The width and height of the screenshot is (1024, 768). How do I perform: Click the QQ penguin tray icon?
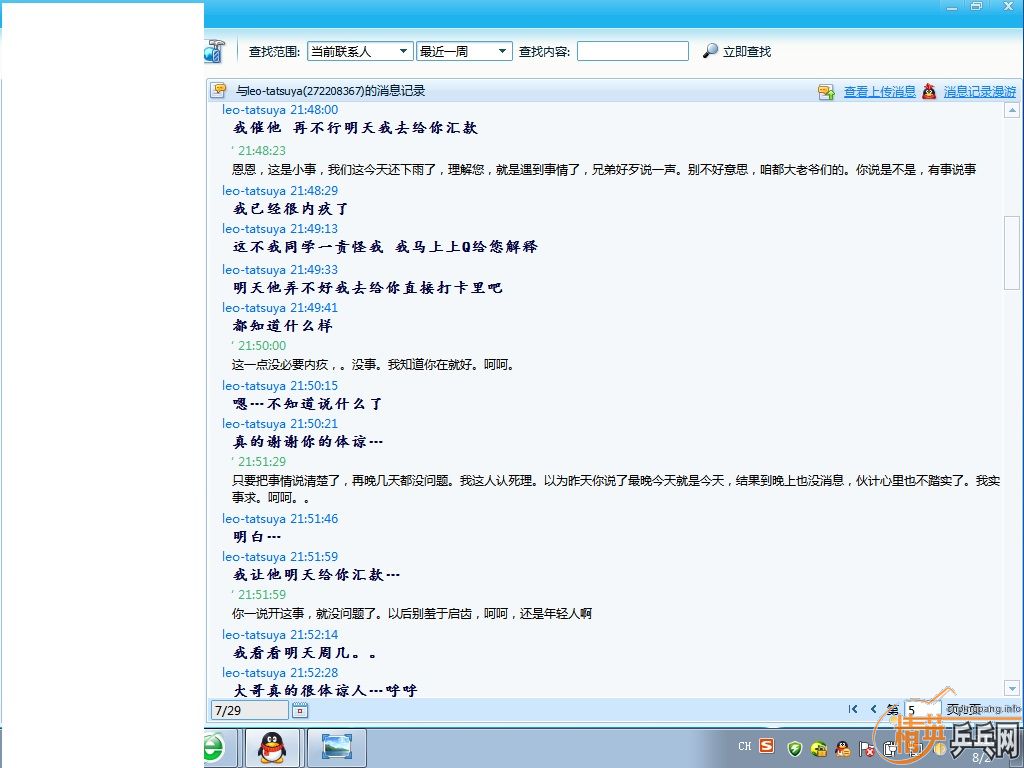click(842, 748)
